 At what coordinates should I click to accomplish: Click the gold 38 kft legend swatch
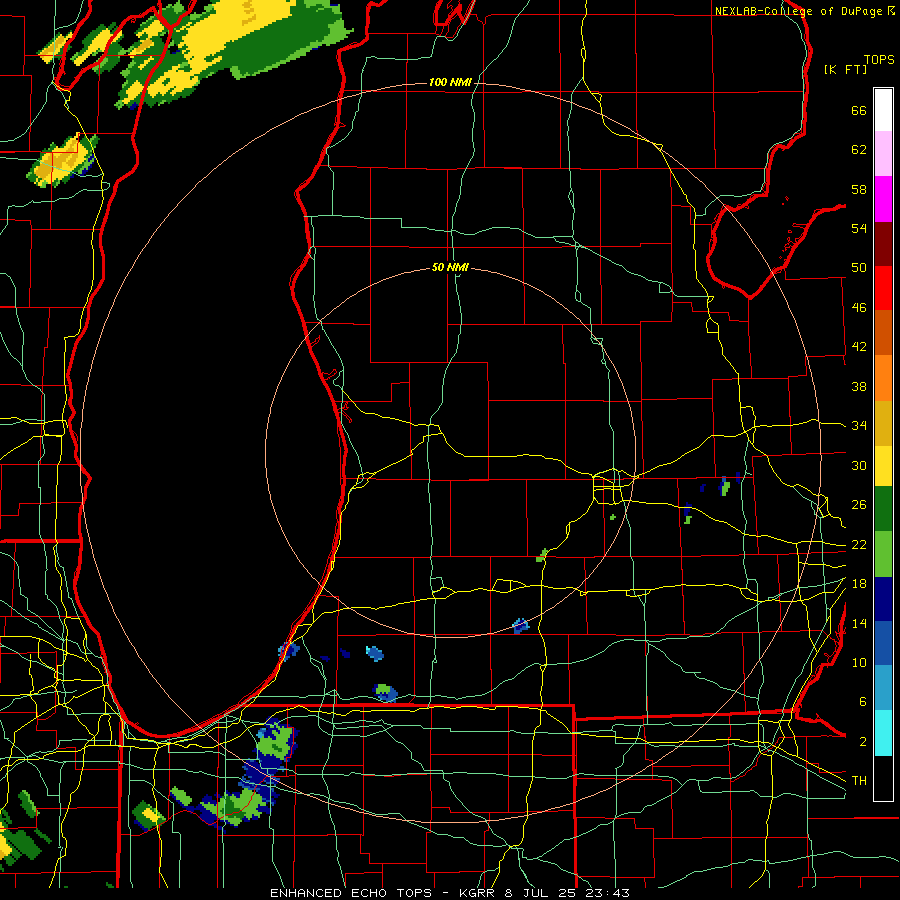[883, 422]
